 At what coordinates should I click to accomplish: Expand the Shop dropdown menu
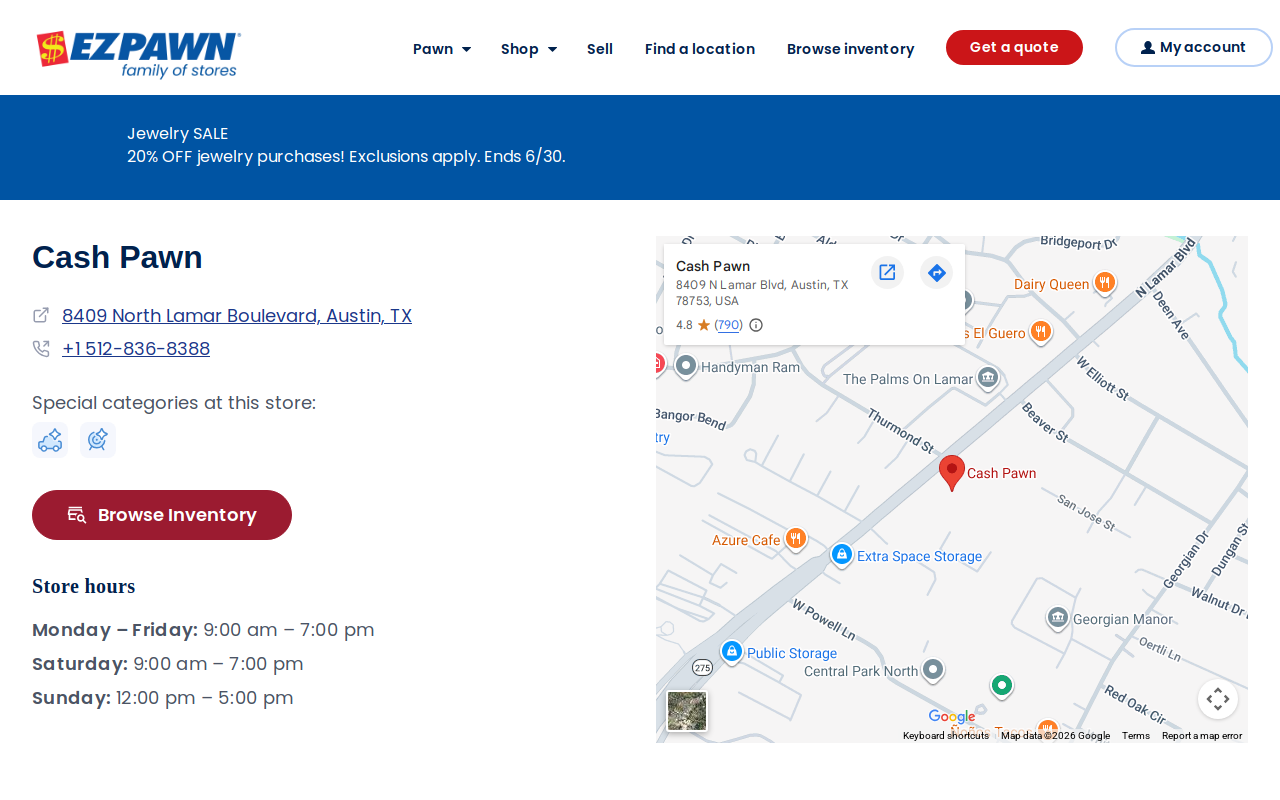pos(529,49)
